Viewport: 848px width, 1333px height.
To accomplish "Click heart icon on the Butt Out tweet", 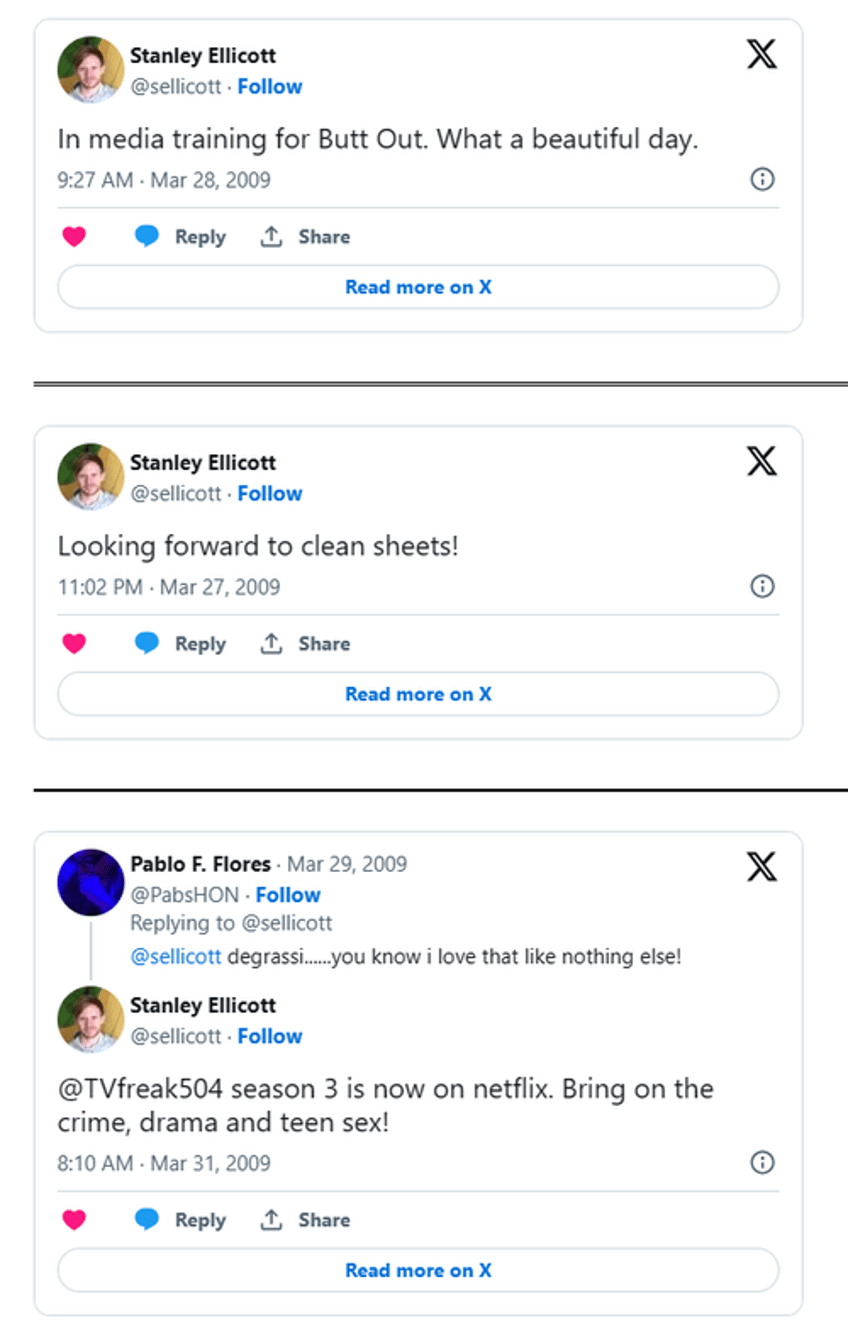I will click(74, 237).
